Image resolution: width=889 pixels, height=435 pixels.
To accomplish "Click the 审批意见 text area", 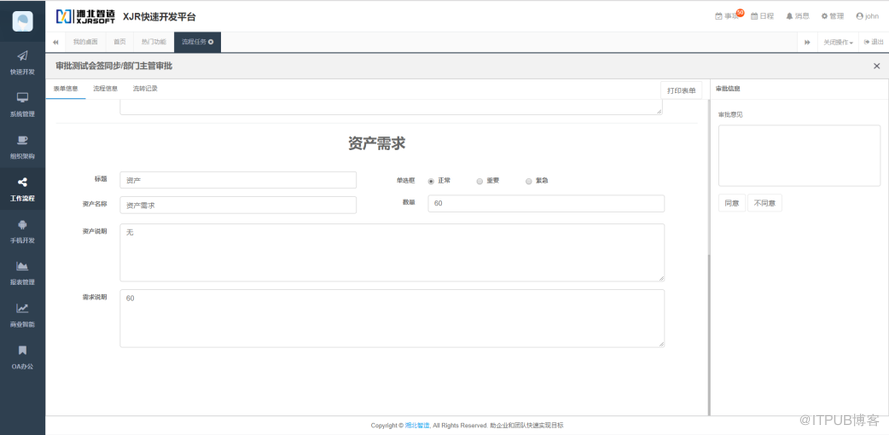I will 785,155.
